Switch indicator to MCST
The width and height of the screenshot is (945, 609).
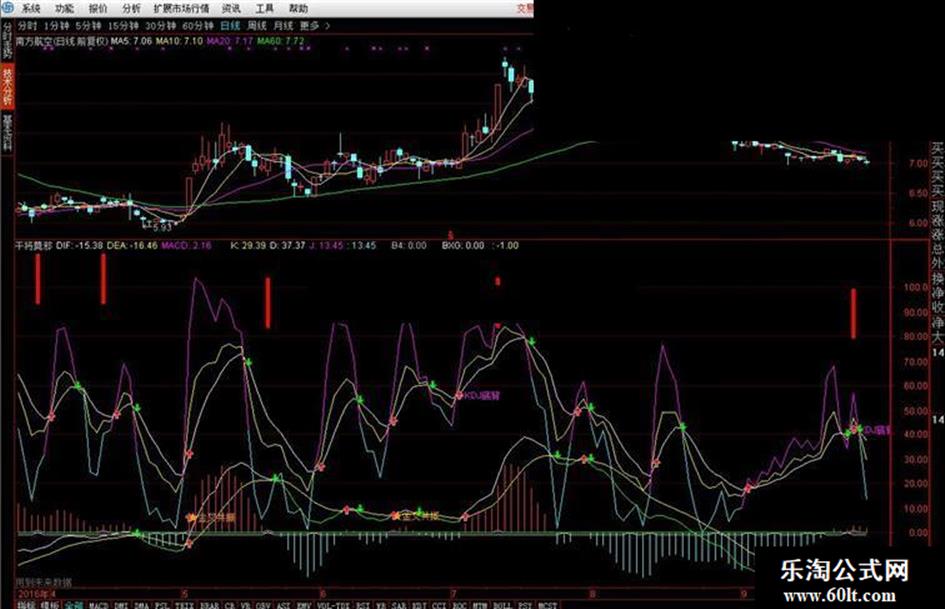click(x=547, y=604)
